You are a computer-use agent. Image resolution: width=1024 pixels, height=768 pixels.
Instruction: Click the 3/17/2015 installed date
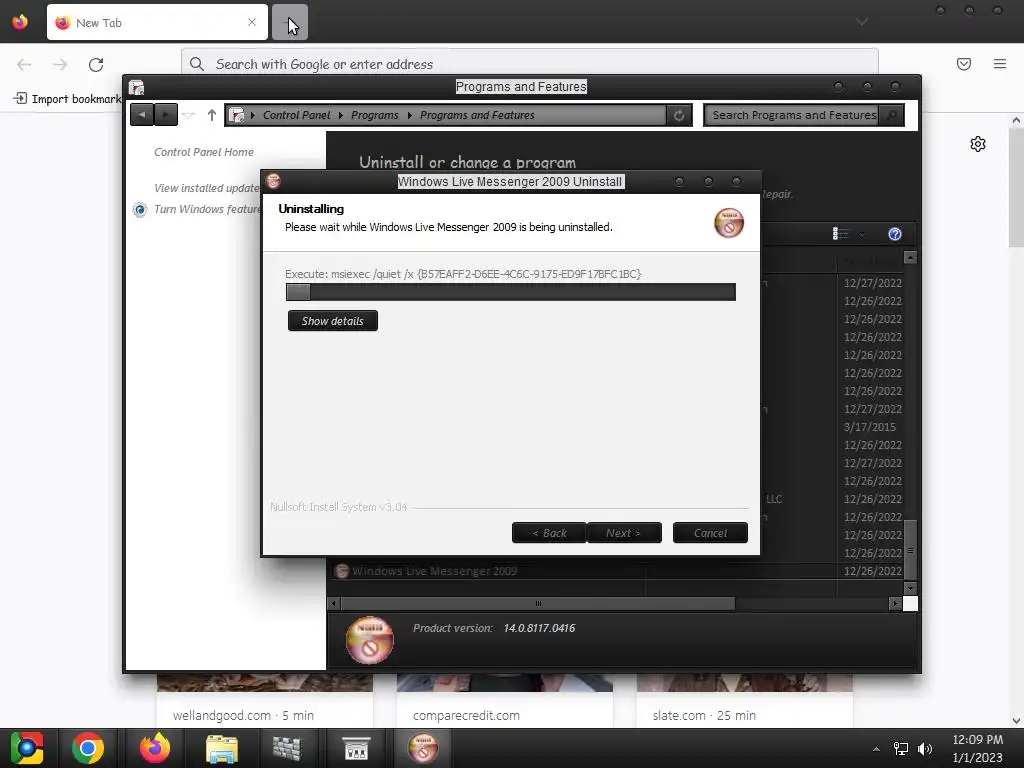[869, 427]
